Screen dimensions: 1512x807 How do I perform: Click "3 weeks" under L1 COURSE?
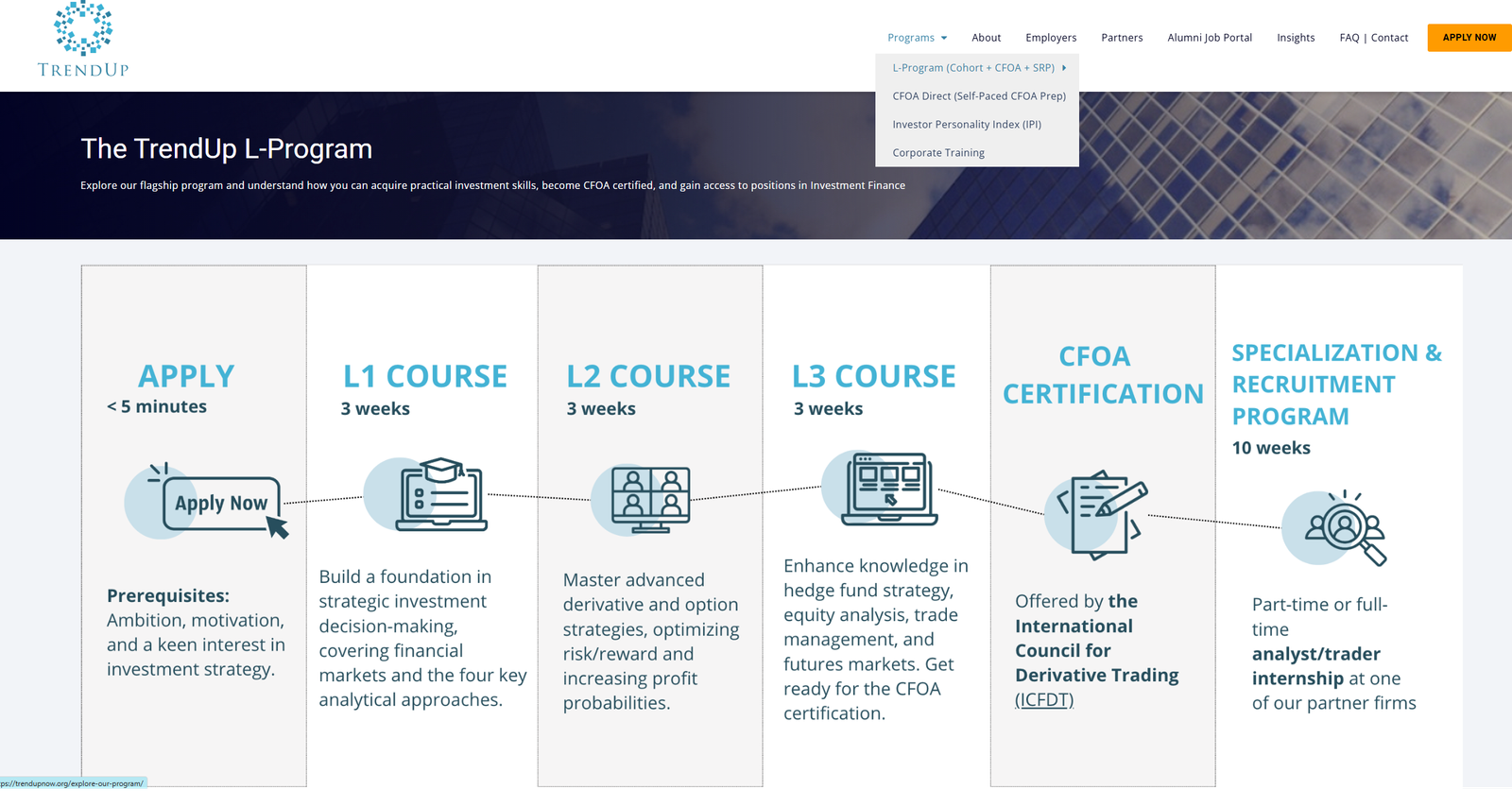coord(375,408)
